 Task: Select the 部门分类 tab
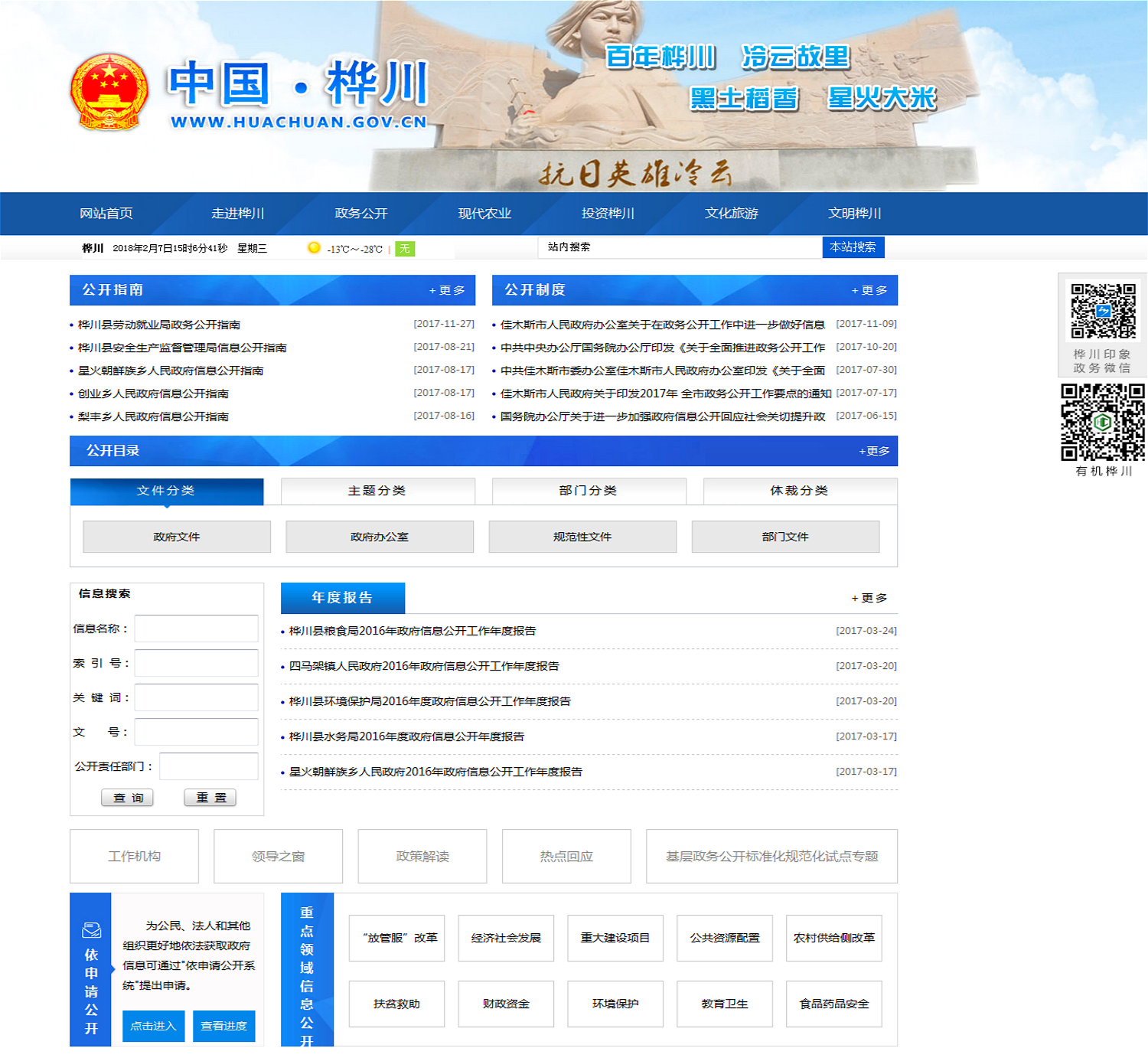pyautogui.click(x=588, y=491)
